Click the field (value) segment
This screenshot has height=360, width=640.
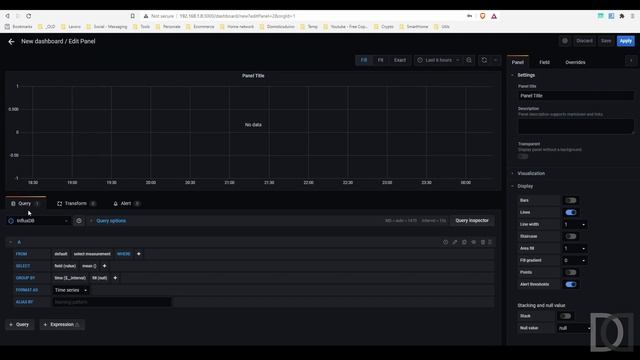[x=65, y=266]
